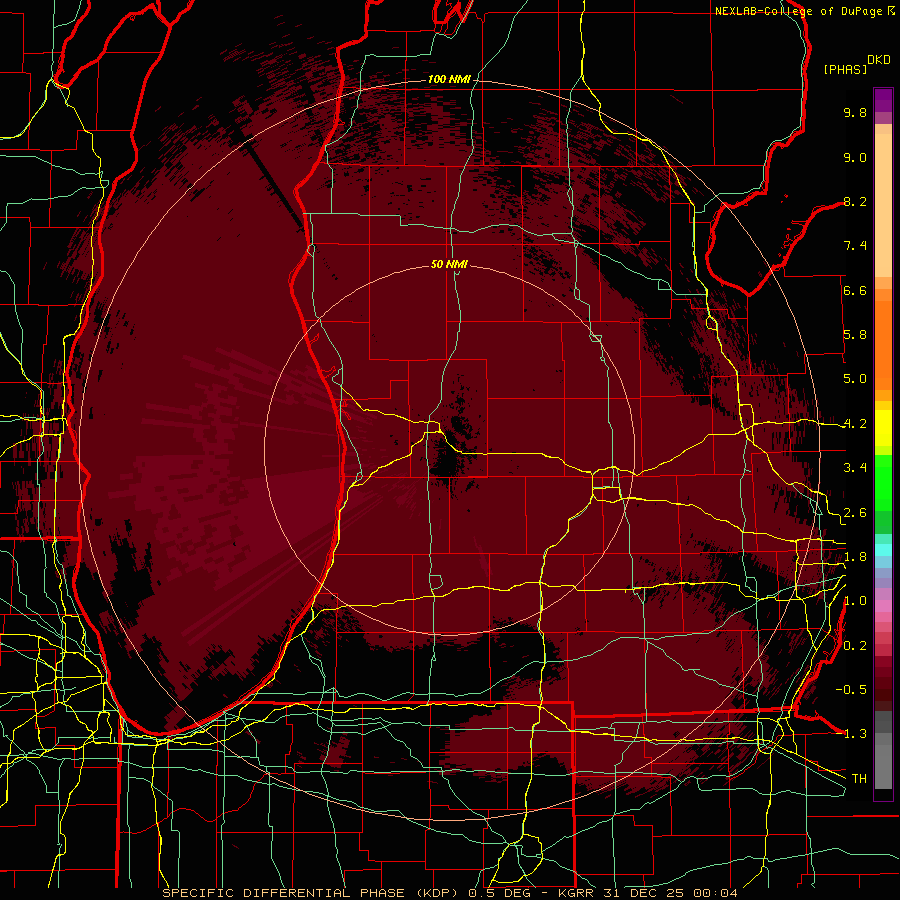
Task: Click the DKD PHAS legend title
Action: 856,65
